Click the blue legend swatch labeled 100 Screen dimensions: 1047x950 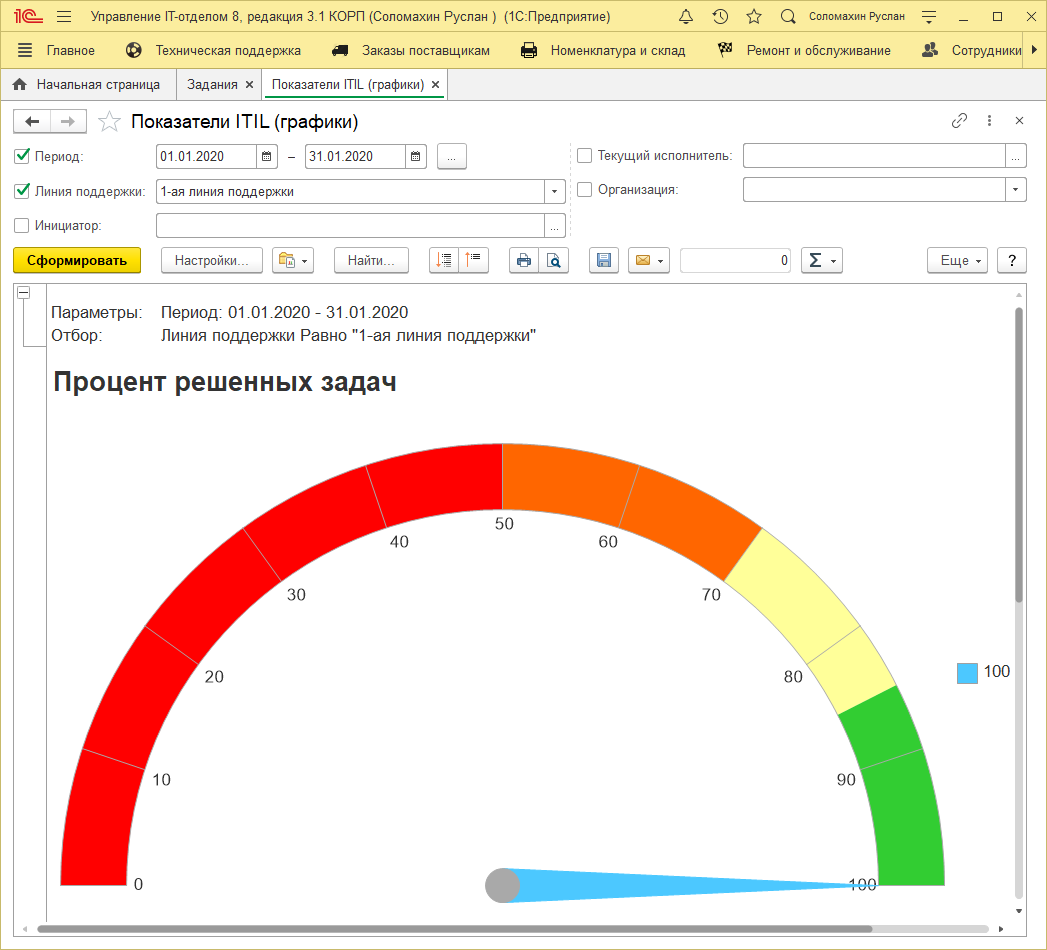pos(966,673)
